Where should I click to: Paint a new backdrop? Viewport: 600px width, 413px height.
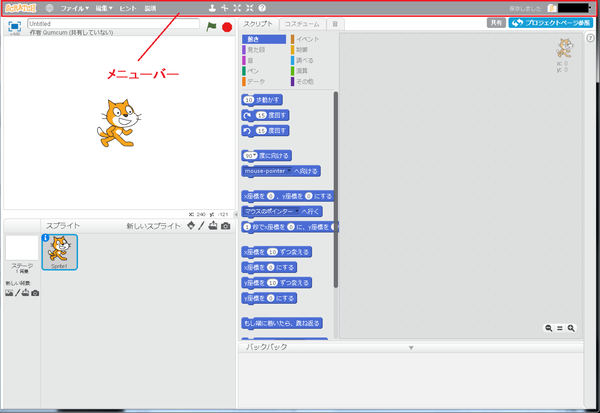(17, 293)
